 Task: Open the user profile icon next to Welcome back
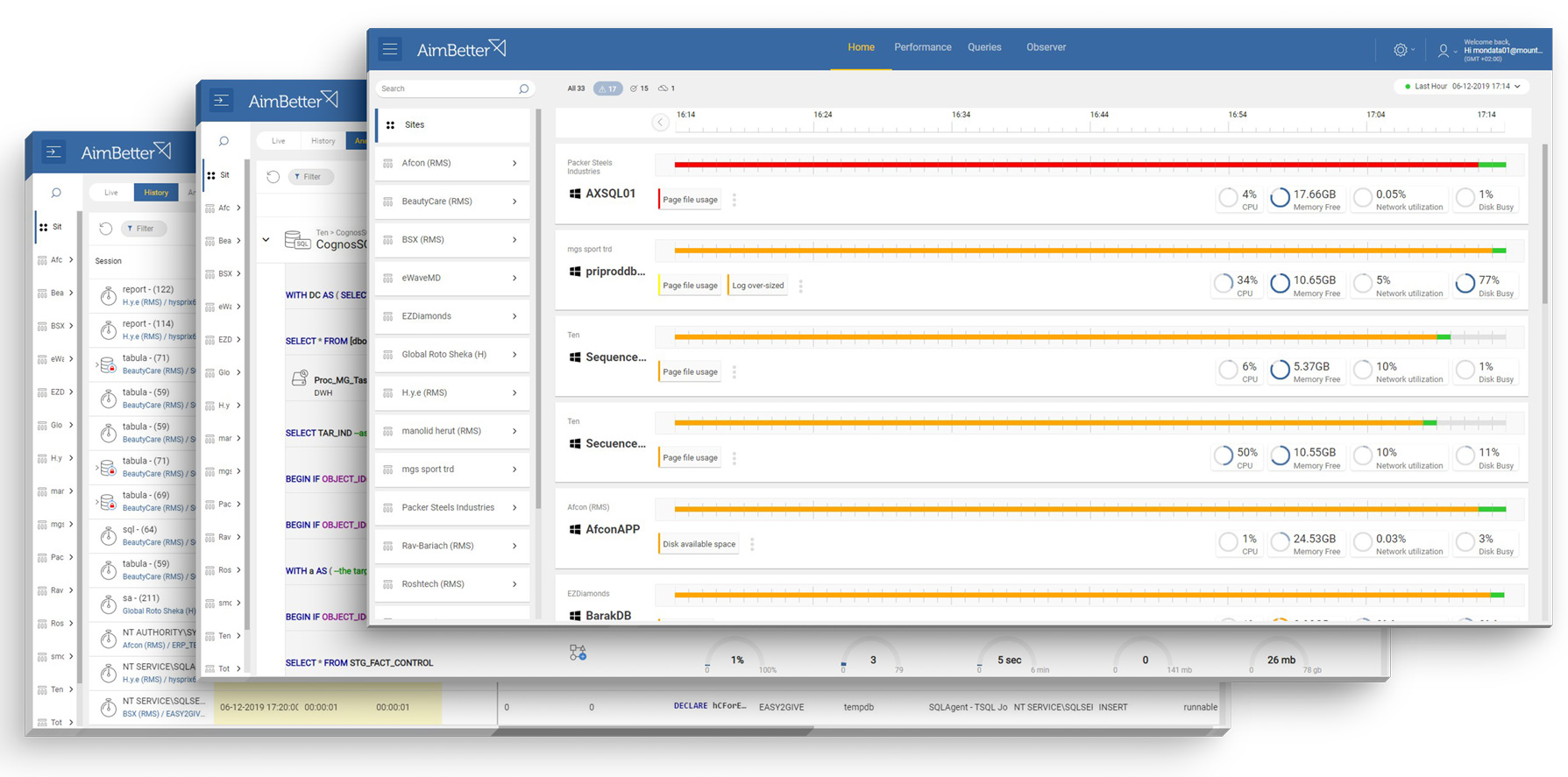tap(1443, 52)
